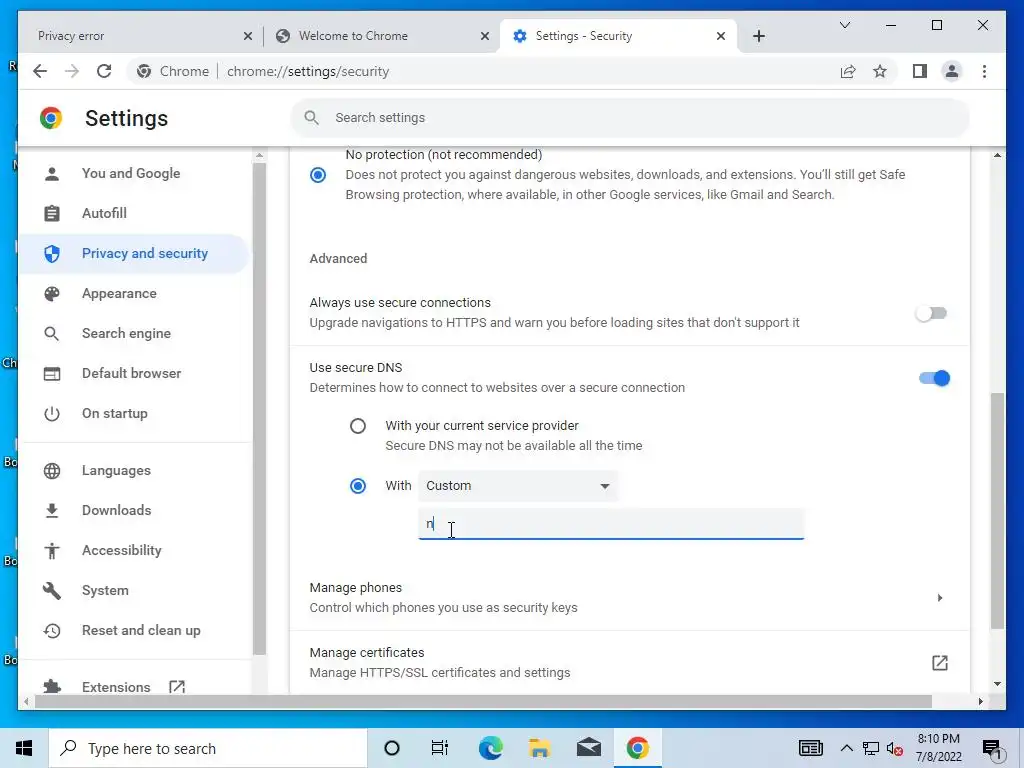Open Task View on the taskbar
1024x768 pixels.
pos(440,748)
